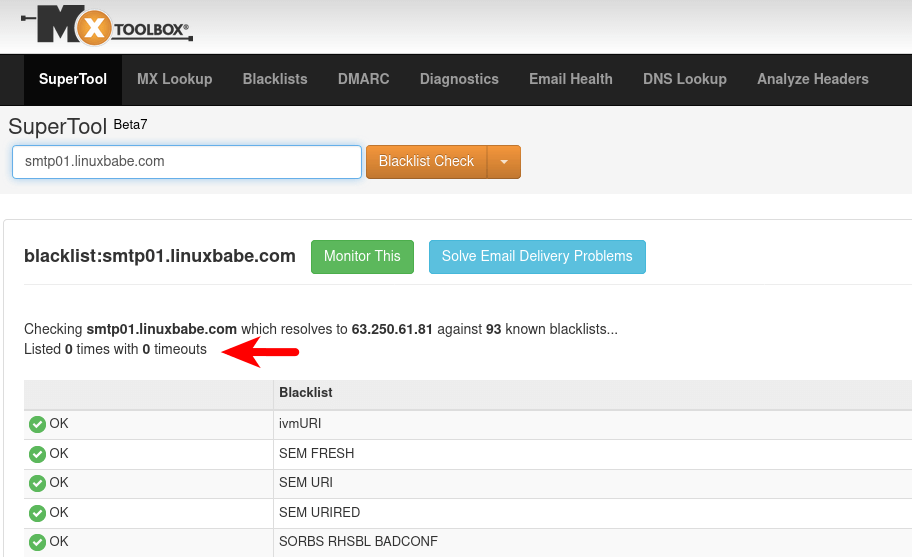
Task: Expand the Blacklist Check dropdown arrow
Action: (504, 162)
